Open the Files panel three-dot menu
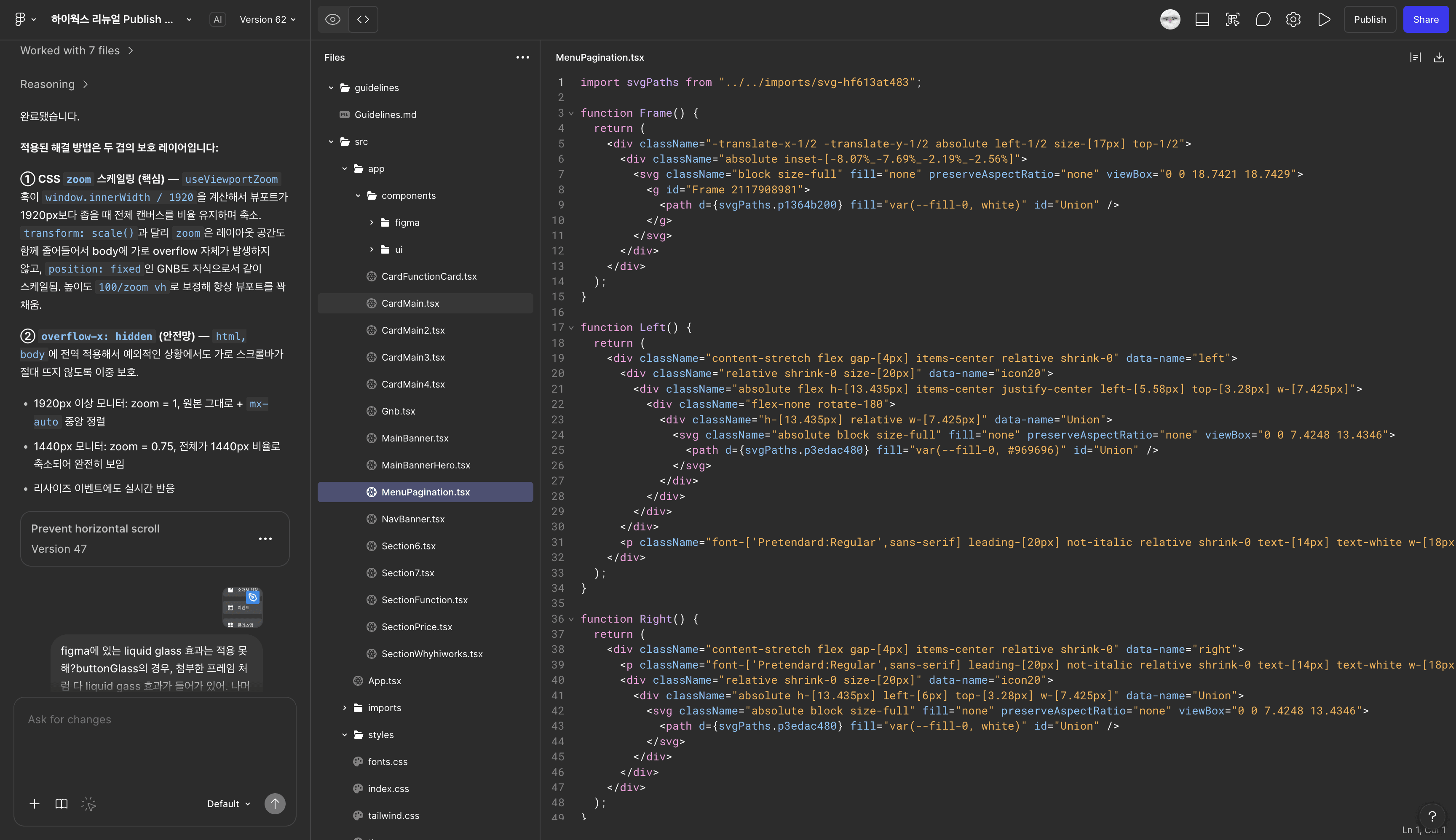The image size is (1456, 840). coord(522,57)
